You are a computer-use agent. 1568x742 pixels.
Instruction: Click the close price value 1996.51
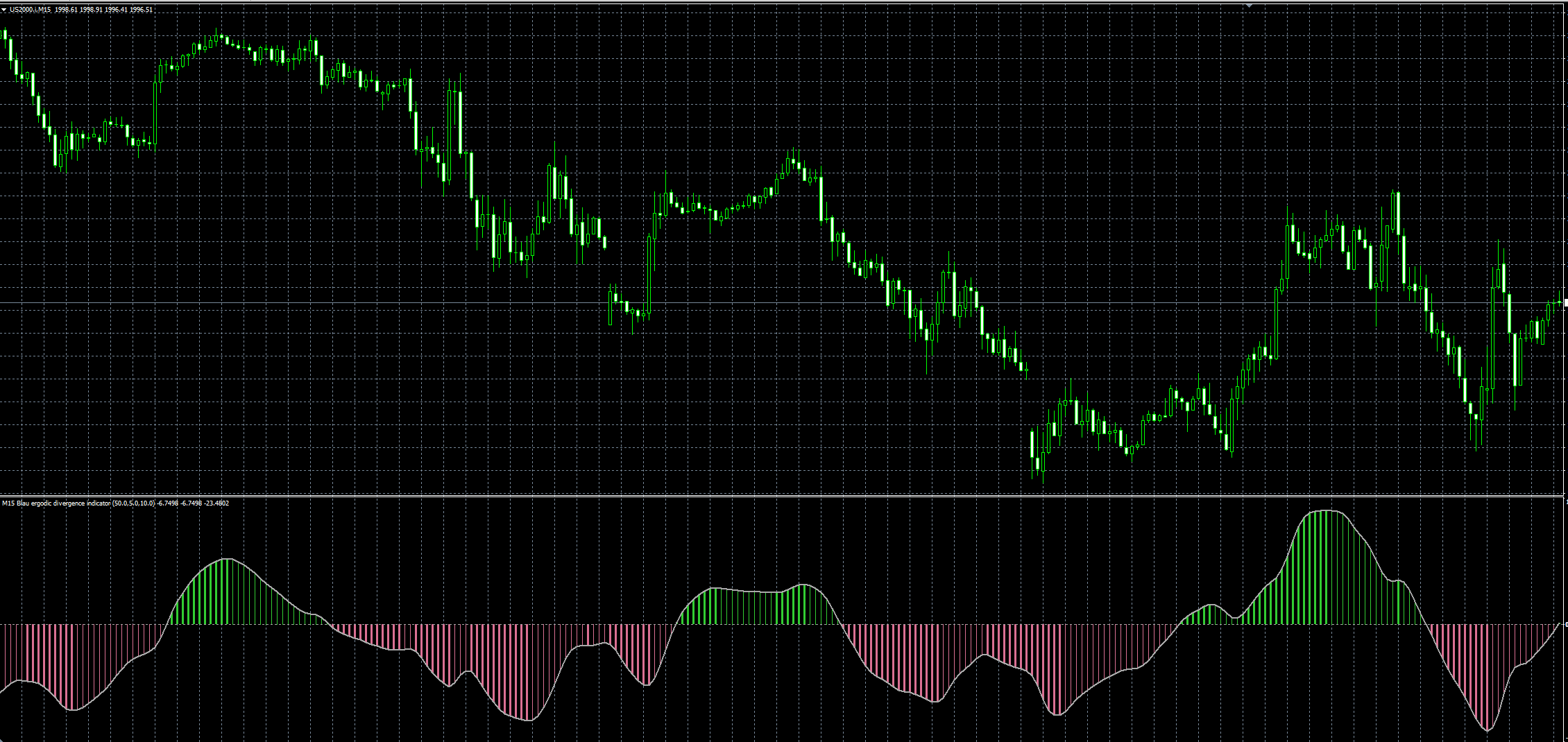pyautogui.click(x=141, y=10)
